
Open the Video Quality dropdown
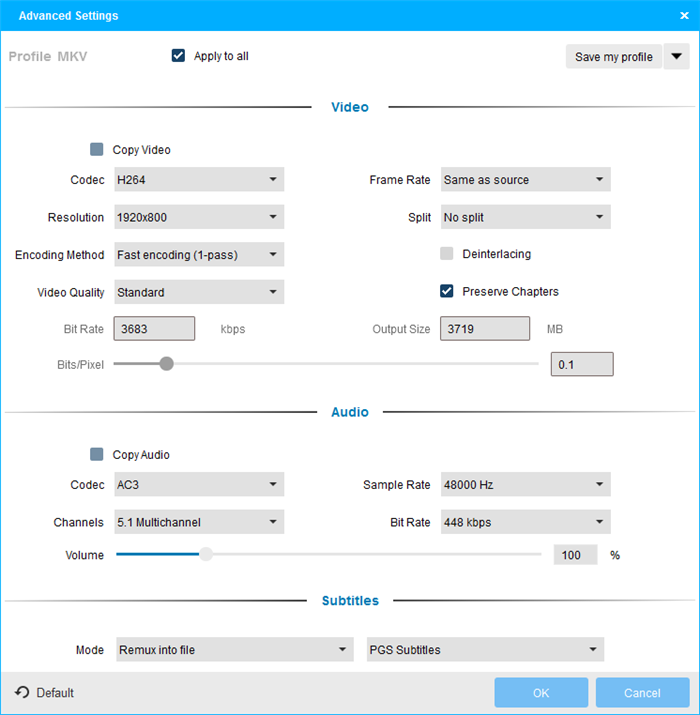199,292
